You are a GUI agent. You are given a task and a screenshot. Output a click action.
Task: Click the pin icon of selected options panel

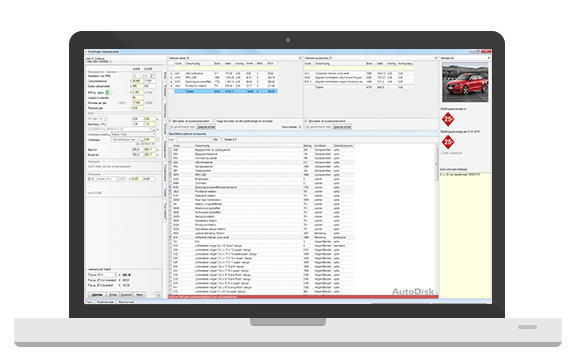300,58
